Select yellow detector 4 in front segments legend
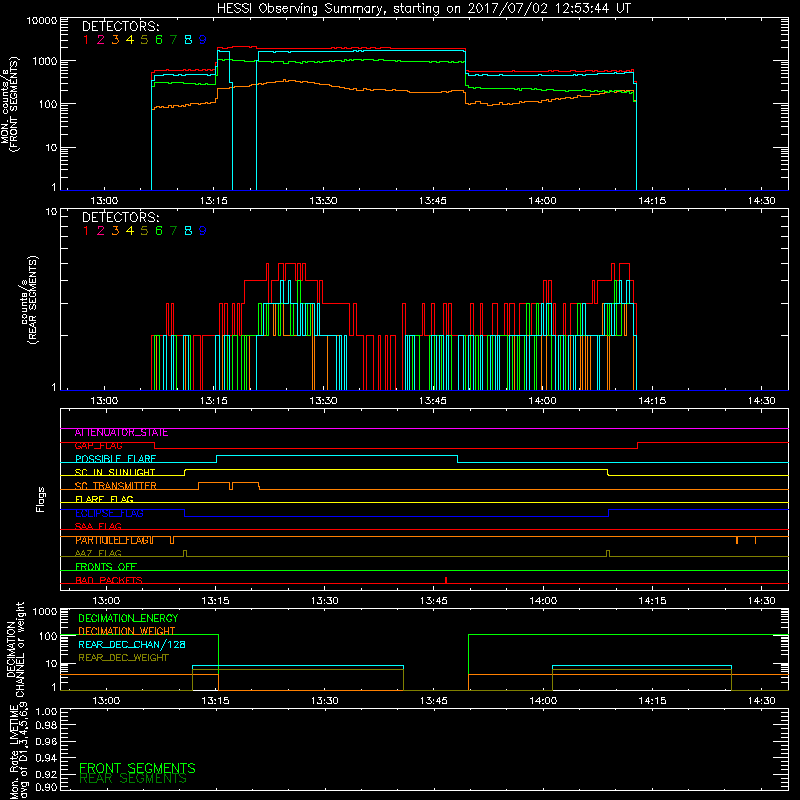The height and width of the screenshot is (800, 800). (x=130, y=40)
